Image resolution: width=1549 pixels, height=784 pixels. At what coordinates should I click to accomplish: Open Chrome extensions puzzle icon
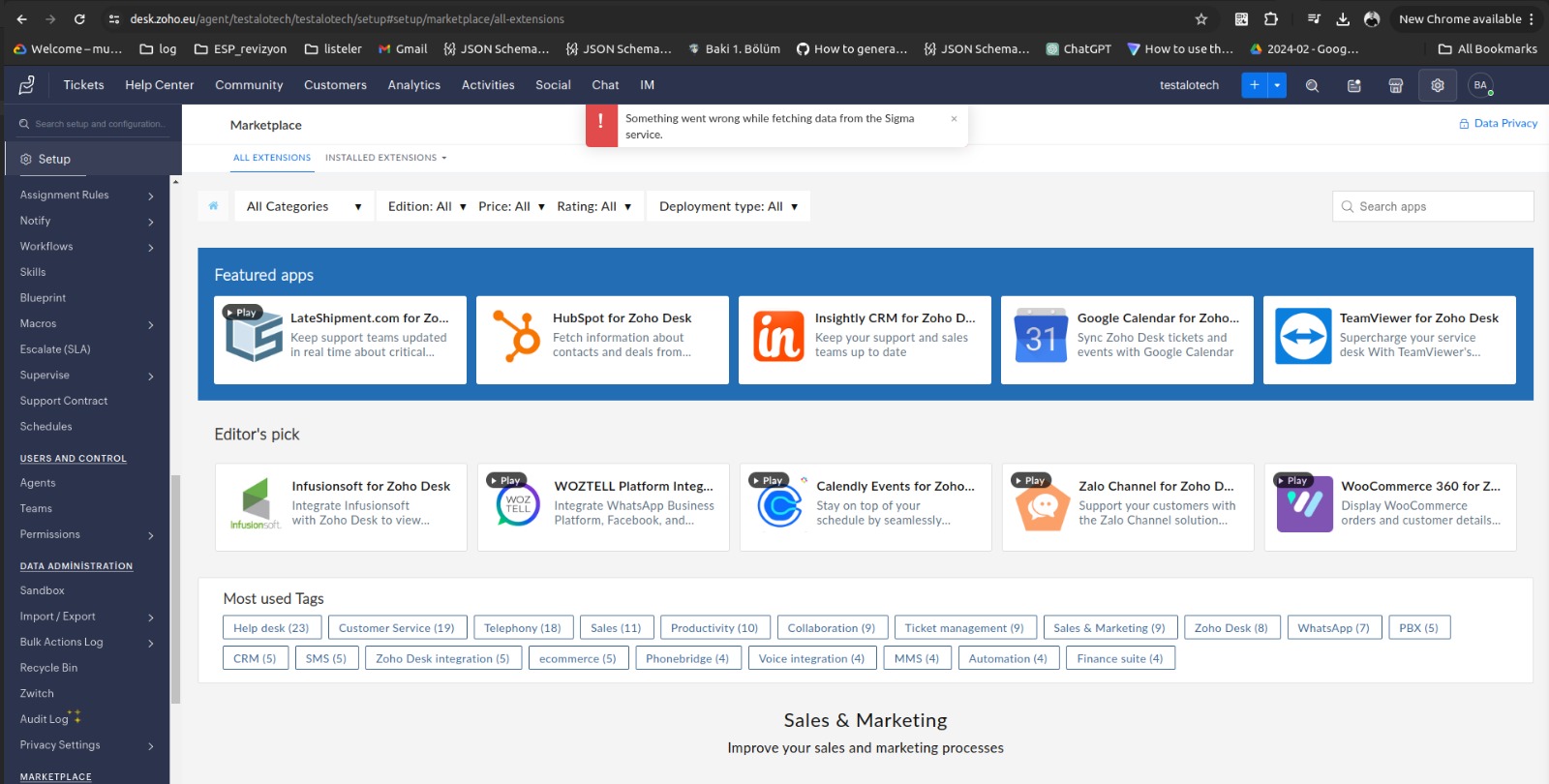1271,18
